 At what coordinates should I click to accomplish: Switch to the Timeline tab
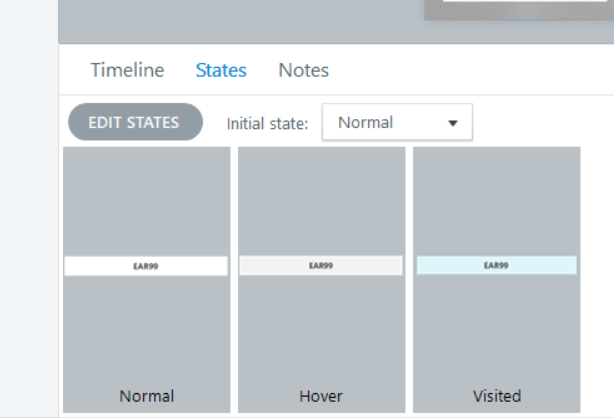(127, 70)
